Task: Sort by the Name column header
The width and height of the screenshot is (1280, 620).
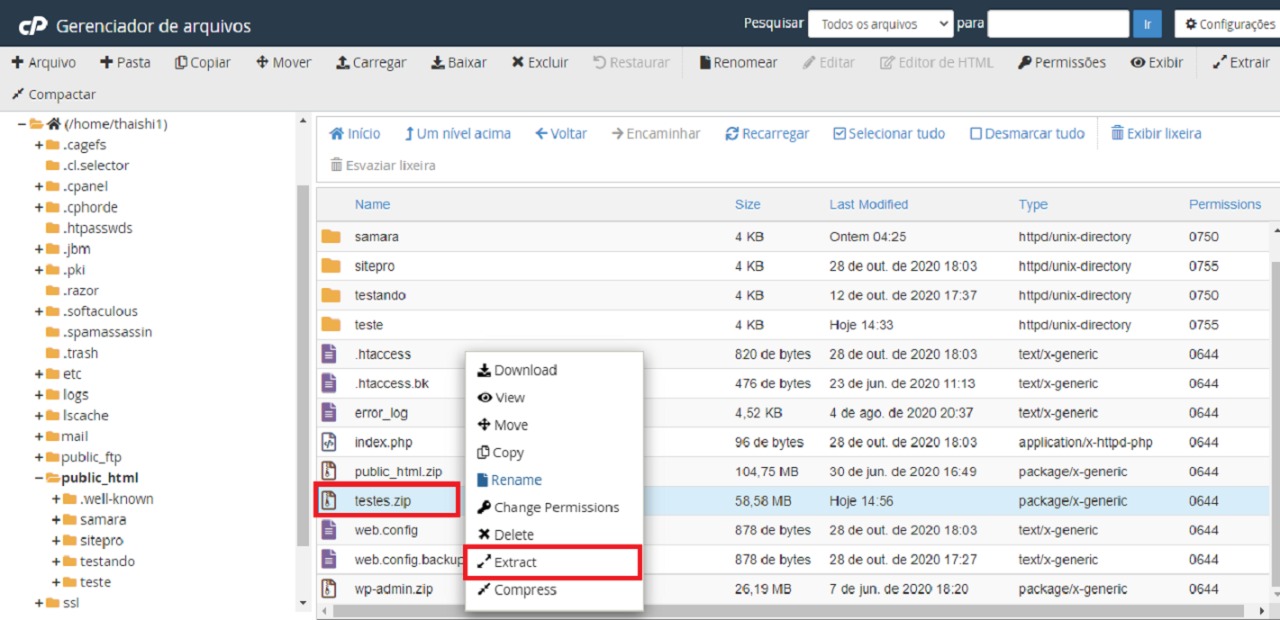Action: click(x=372, y=204)
